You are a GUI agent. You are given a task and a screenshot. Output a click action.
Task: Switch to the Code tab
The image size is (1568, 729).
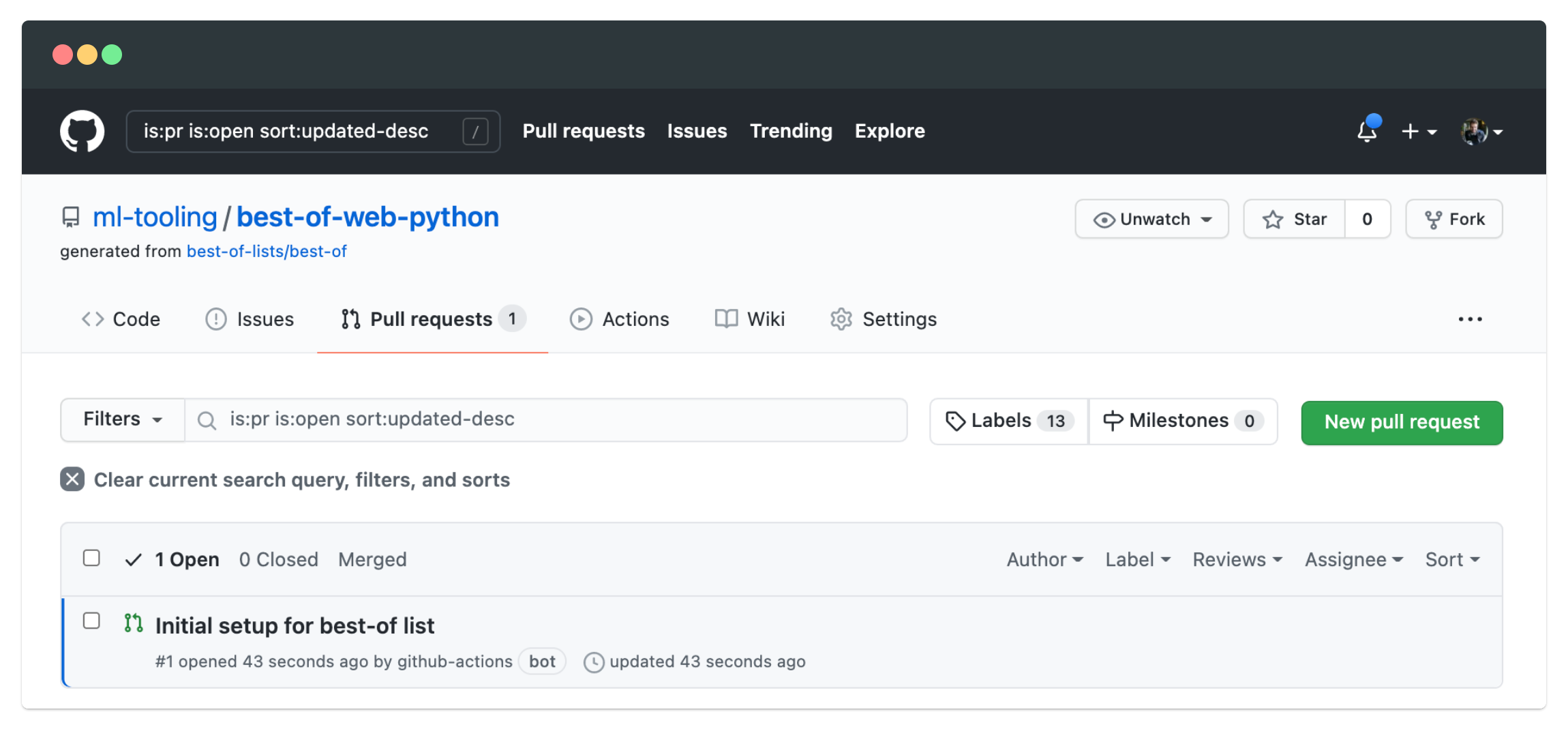(x=121, y=319)
